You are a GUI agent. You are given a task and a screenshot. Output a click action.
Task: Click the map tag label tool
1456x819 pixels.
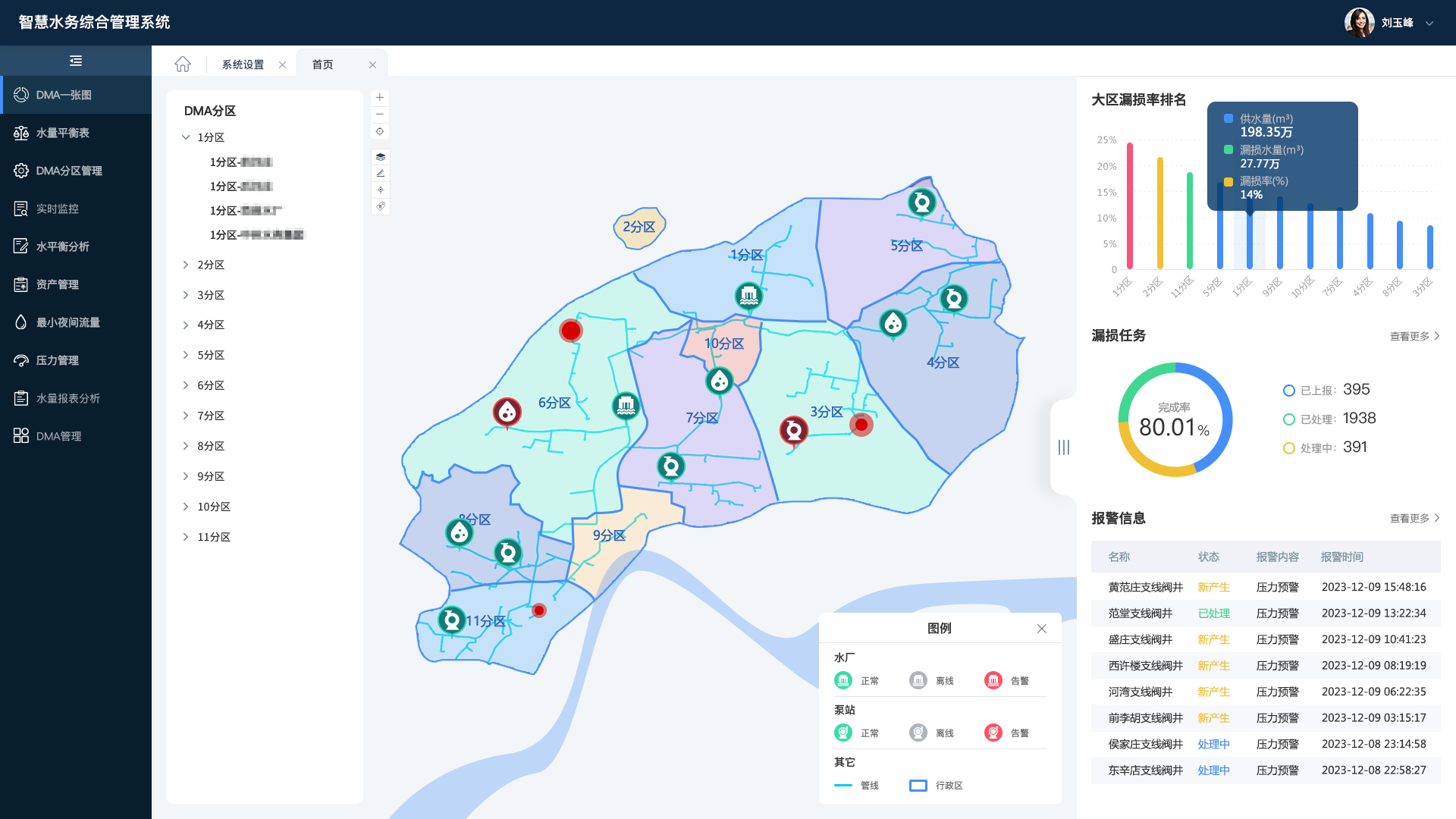381,206
